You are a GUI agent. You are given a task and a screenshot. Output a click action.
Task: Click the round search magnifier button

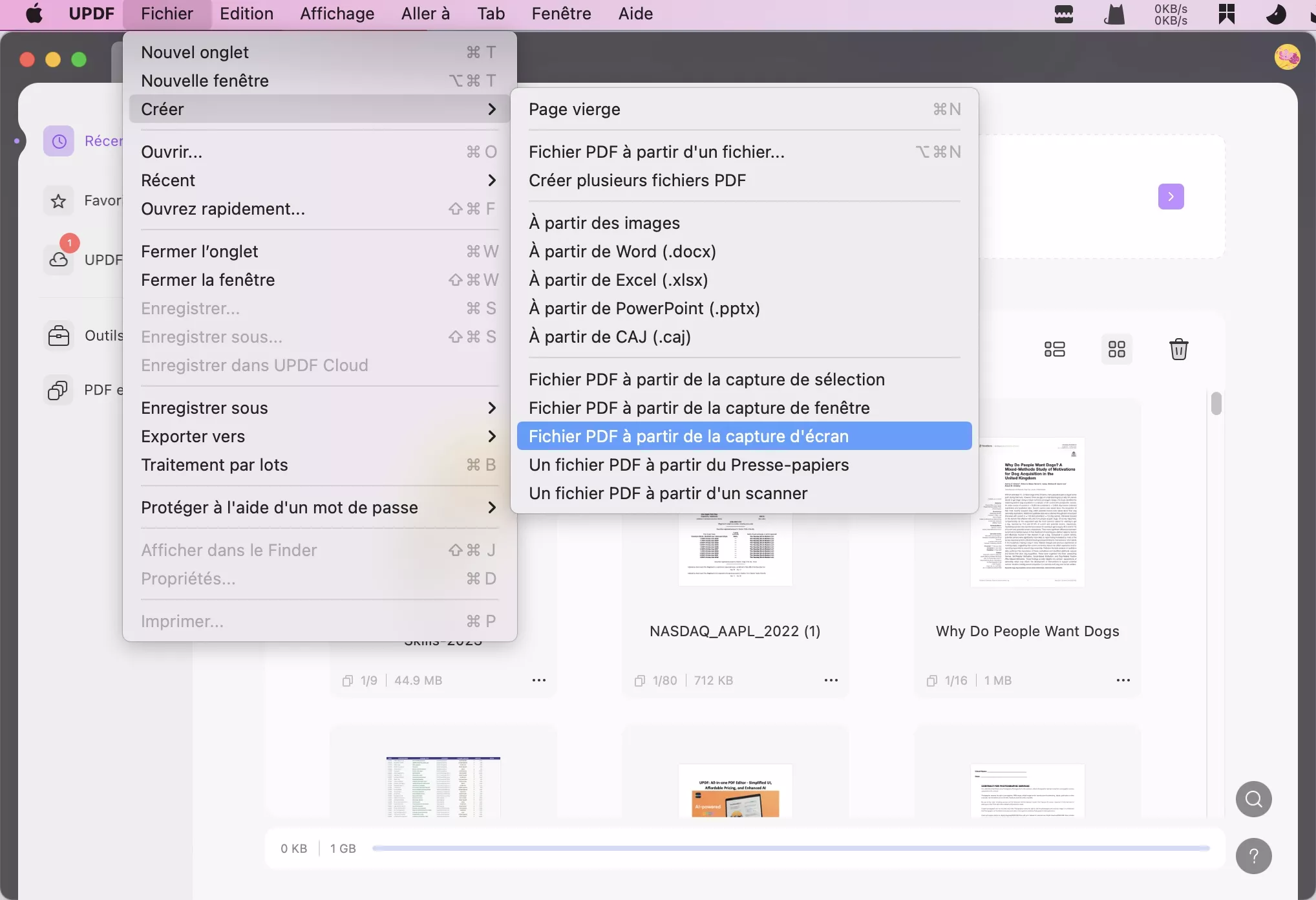[x=1253, y=799]
